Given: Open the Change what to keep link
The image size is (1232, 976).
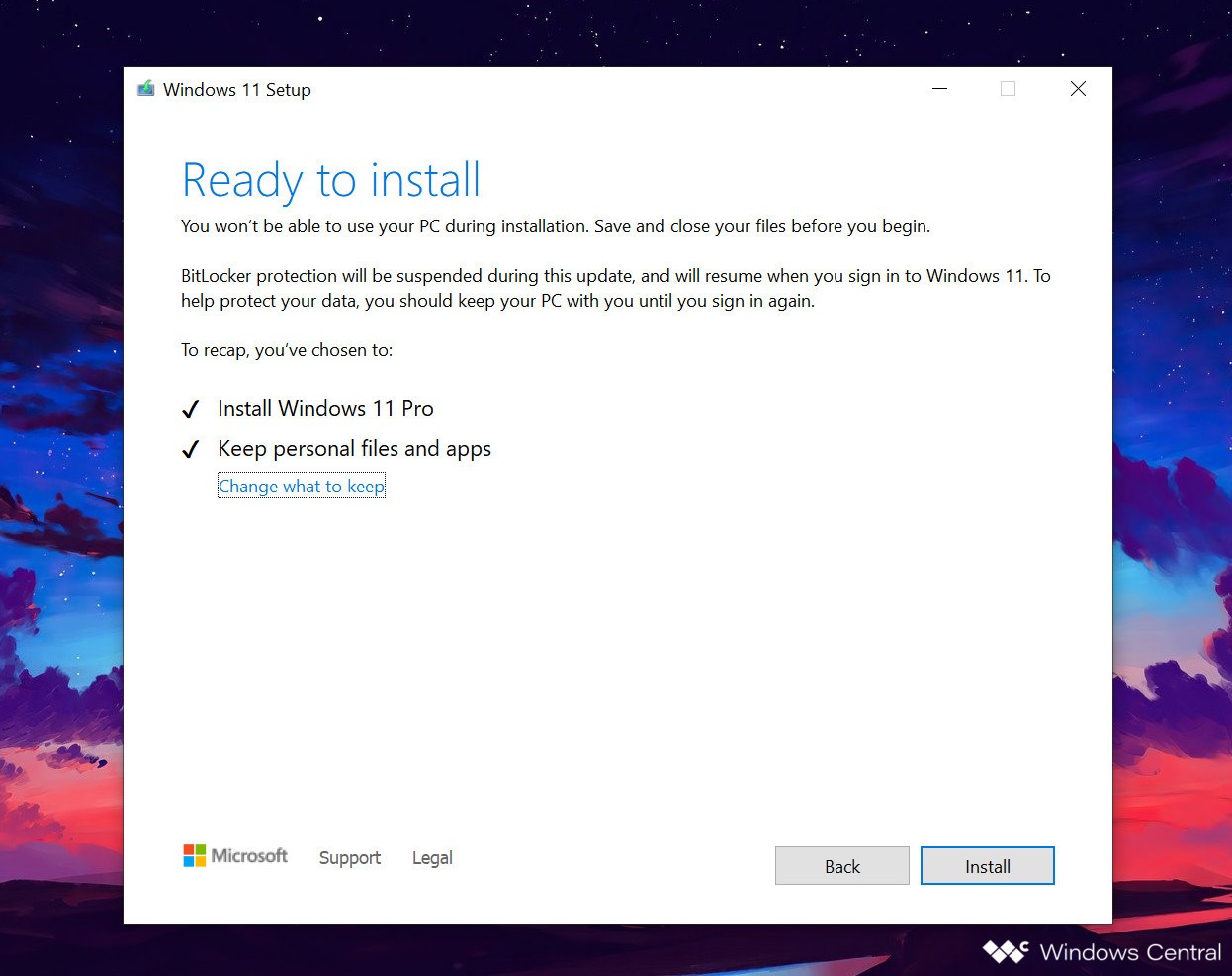Looking at the screenshot, I should pyautogui.click(x=301, y=487).
